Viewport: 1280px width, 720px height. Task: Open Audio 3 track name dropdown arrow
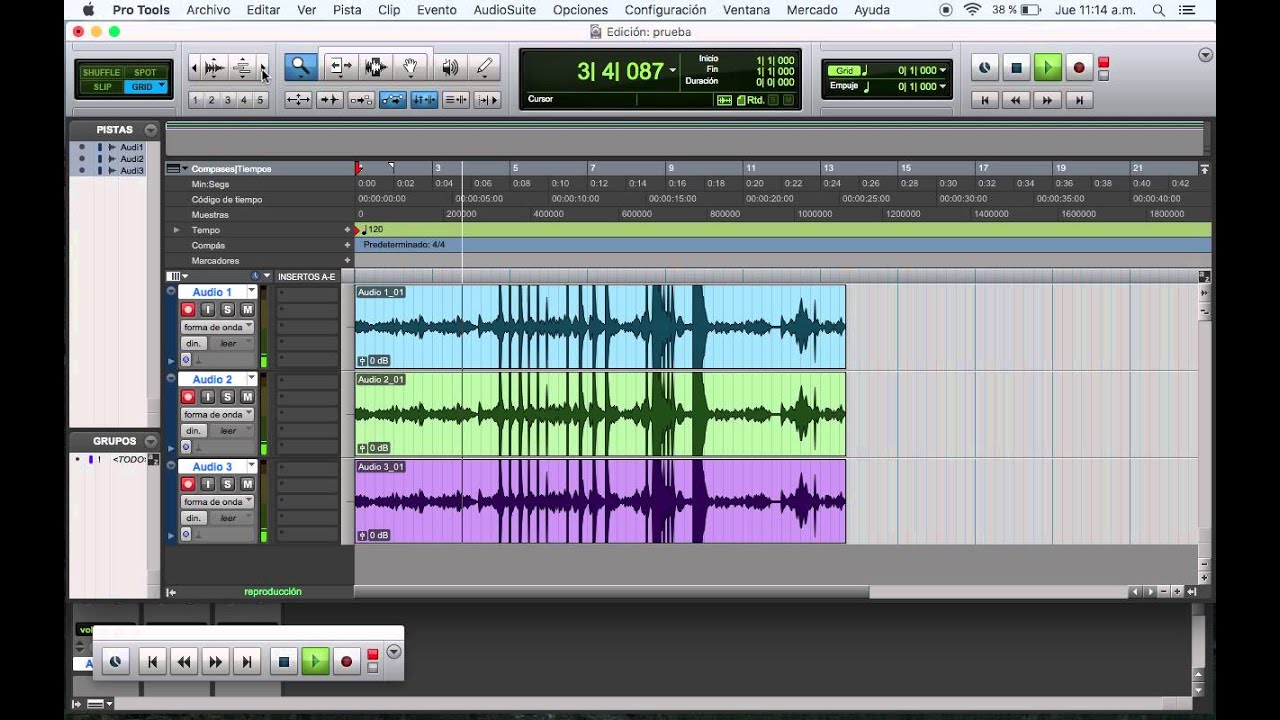click(x=252, y=466)
